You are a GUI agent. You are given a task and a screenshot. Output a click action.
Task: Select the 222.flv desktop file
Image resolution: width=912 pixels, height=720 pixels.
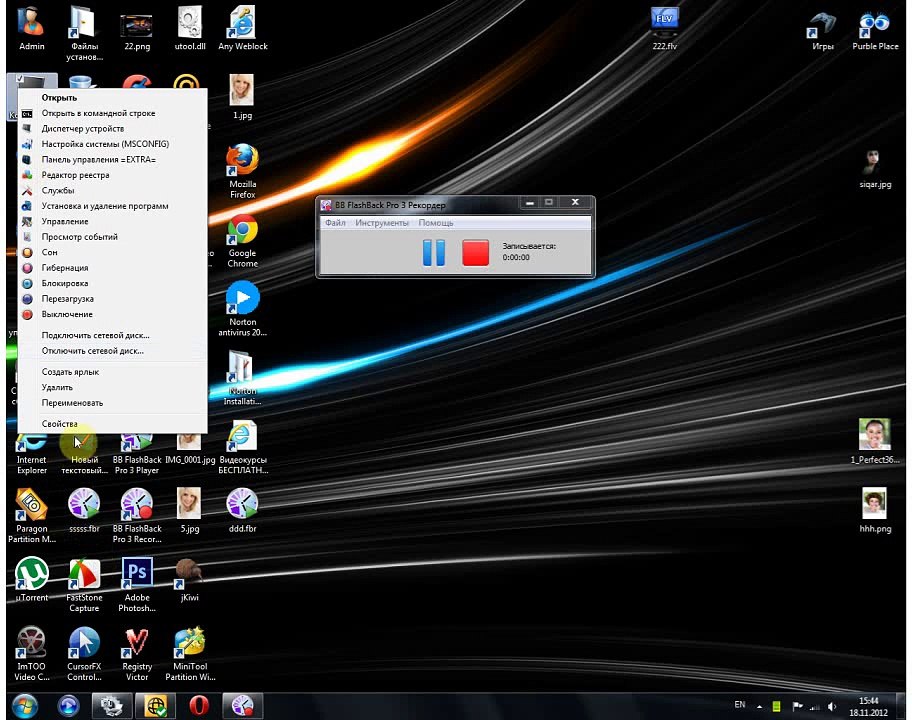[x=664, y=27]
